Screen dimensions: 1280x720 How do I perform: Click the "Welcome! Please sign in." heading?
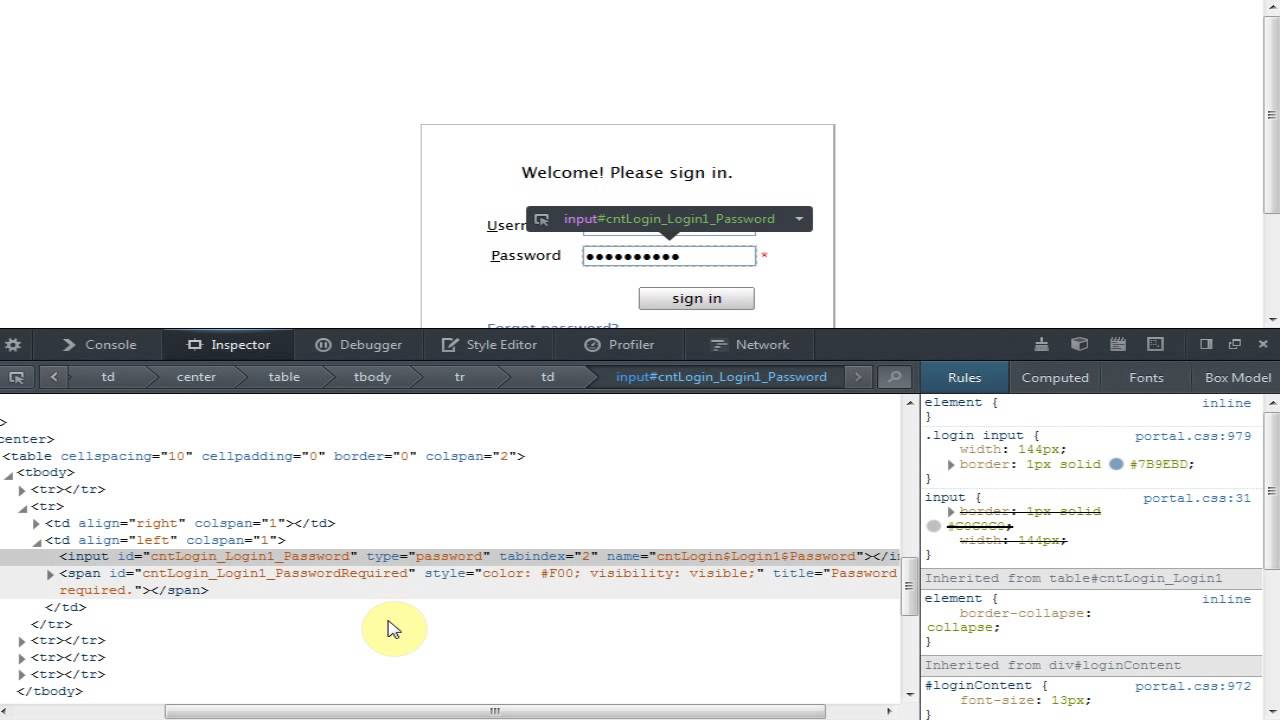tap(627, 173)
